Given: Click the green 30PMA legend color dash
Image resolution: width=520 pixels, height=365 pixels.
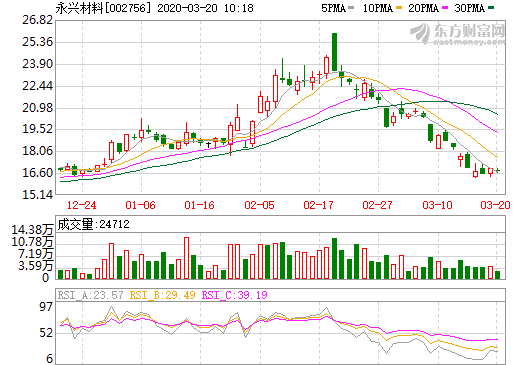Looking at the screenshot, I should 490,8.
